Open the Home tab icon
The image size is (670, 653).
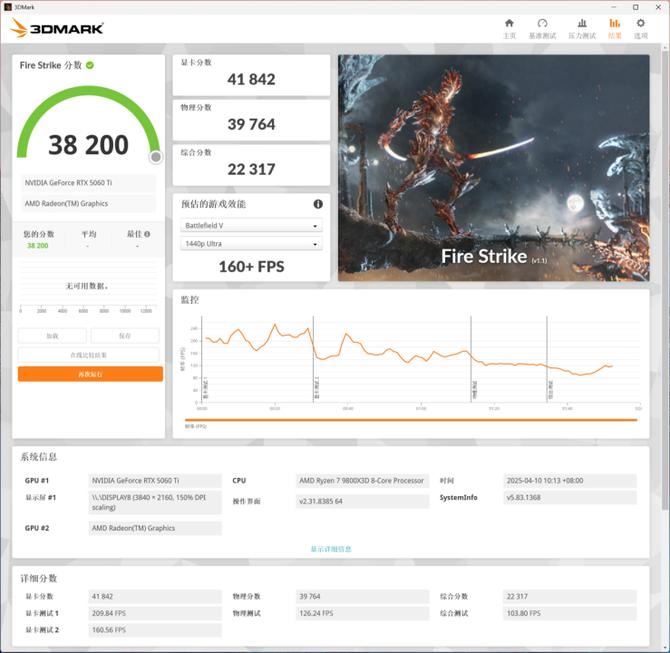(509, 24)
